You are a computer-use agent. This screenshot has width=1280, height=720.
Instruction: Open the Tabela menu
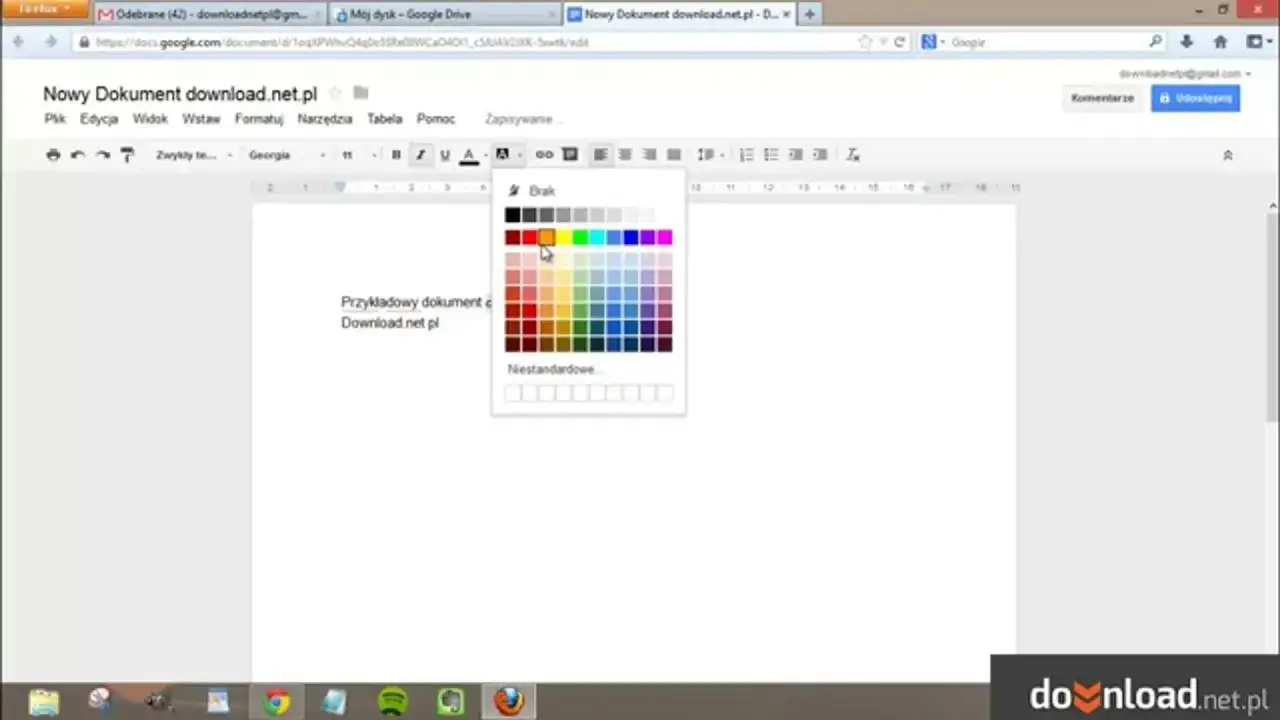tap(385, 119)
